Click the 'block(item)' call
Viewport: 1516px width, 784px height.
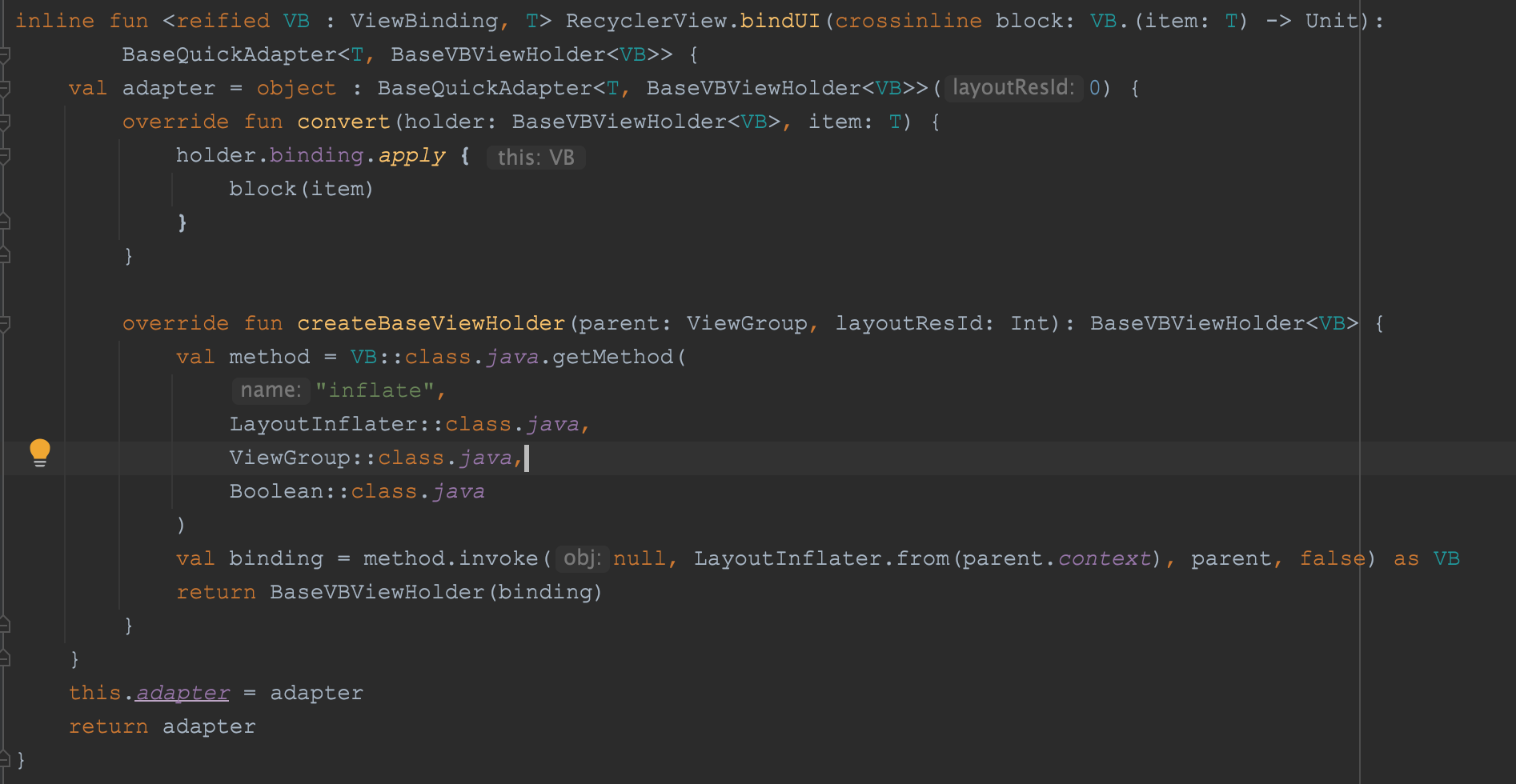(301, 189)
